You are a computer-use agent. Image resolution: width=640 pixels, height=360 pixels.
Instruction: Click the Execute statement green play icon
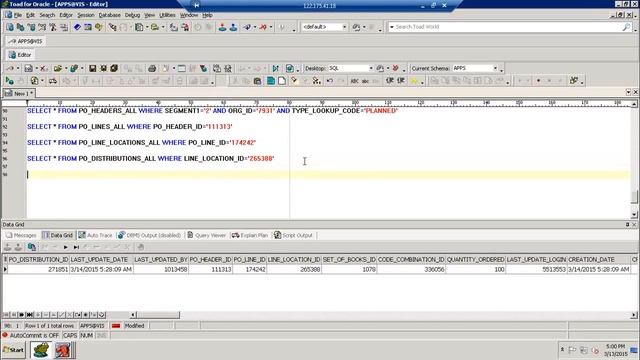pos(9,81)
